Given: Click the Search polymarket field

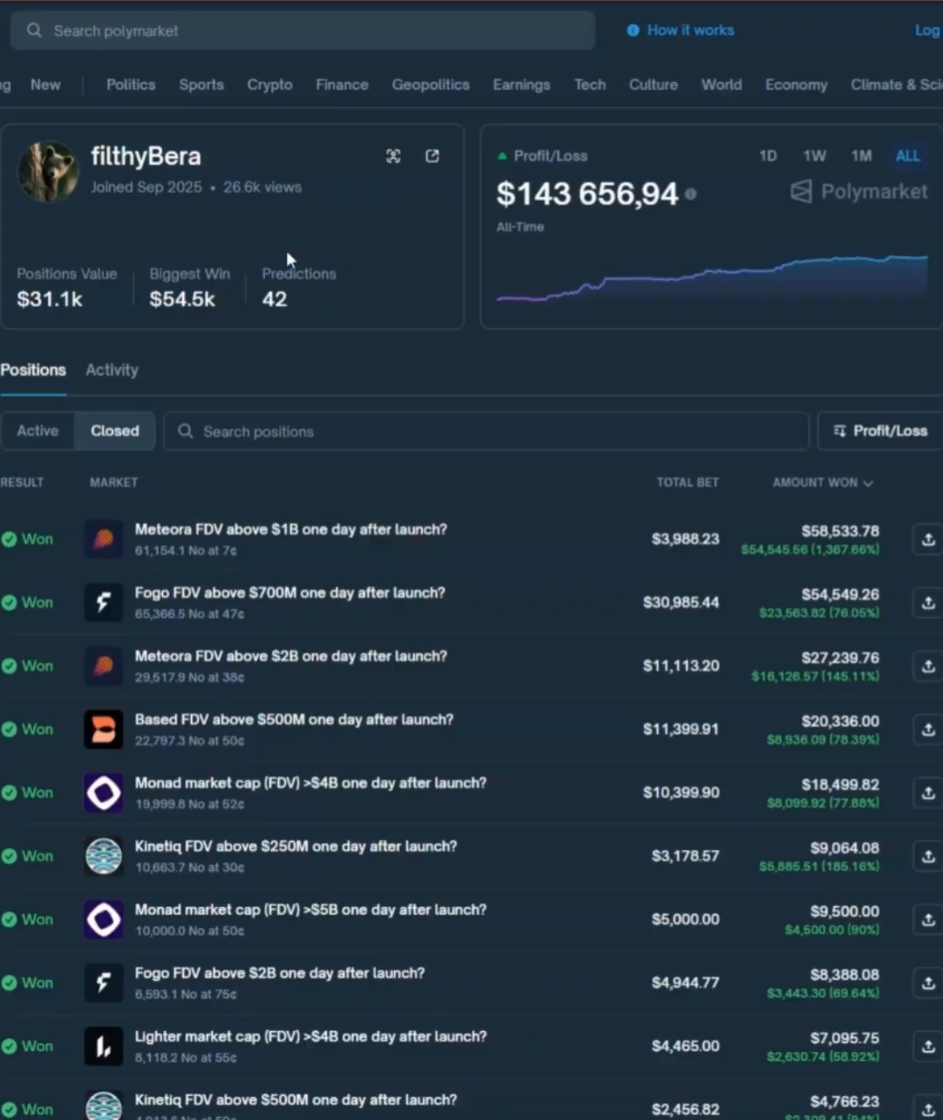Looking at the screenshot, I should point(302,31).
